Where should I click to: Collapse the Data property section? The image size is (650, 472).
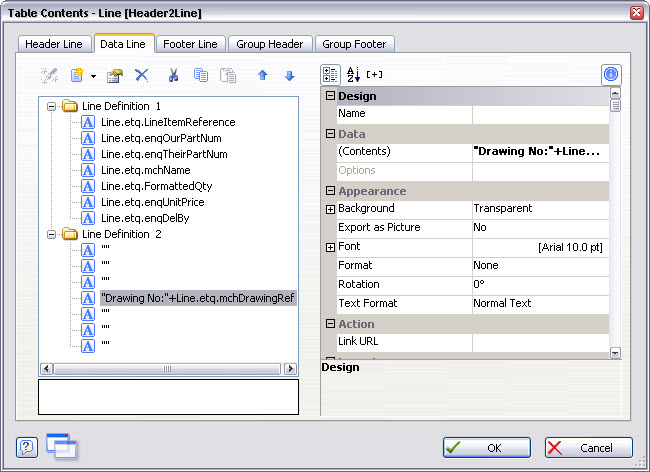click(330, 133)
